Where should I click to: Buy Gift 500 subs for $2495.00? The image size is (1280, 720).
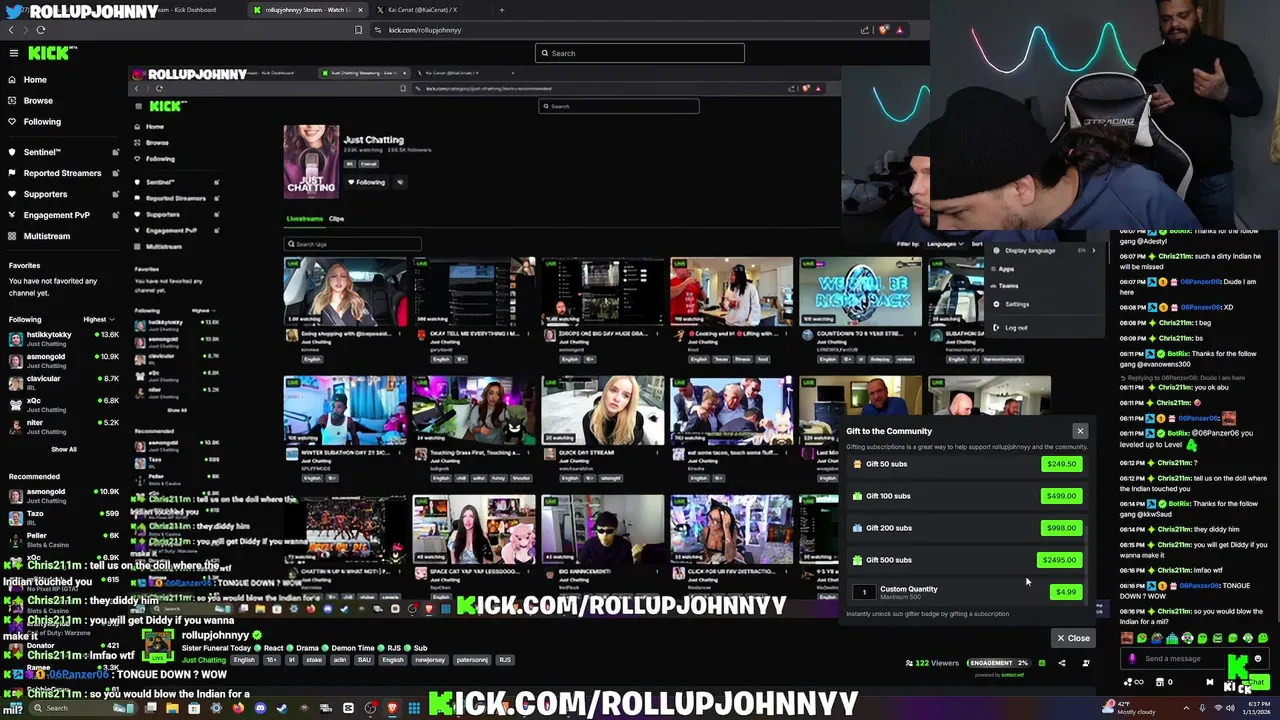pos(1059,560)
